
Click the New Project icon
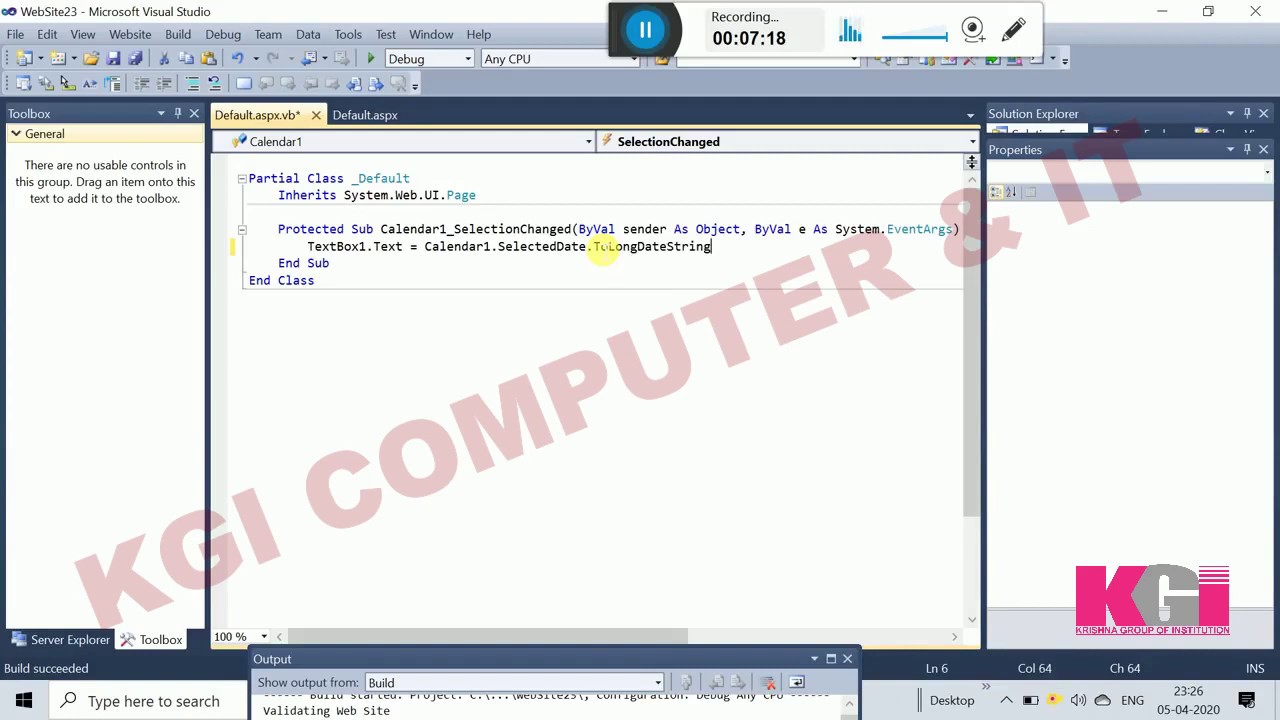pos(24,59)
